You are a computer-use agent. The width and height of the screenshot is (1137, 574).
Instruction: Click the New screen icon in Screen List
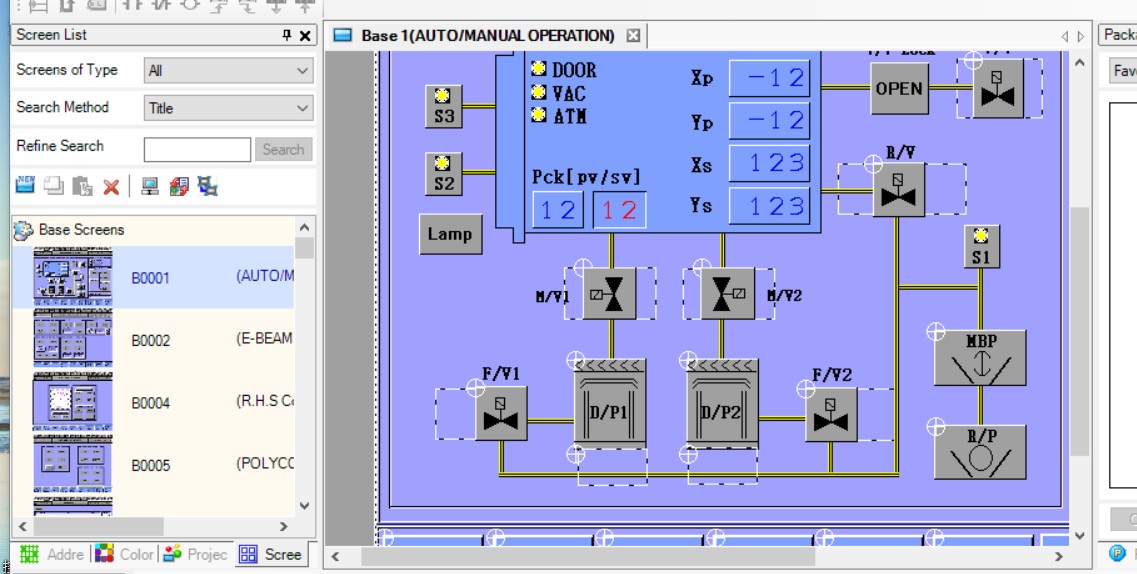25,186
